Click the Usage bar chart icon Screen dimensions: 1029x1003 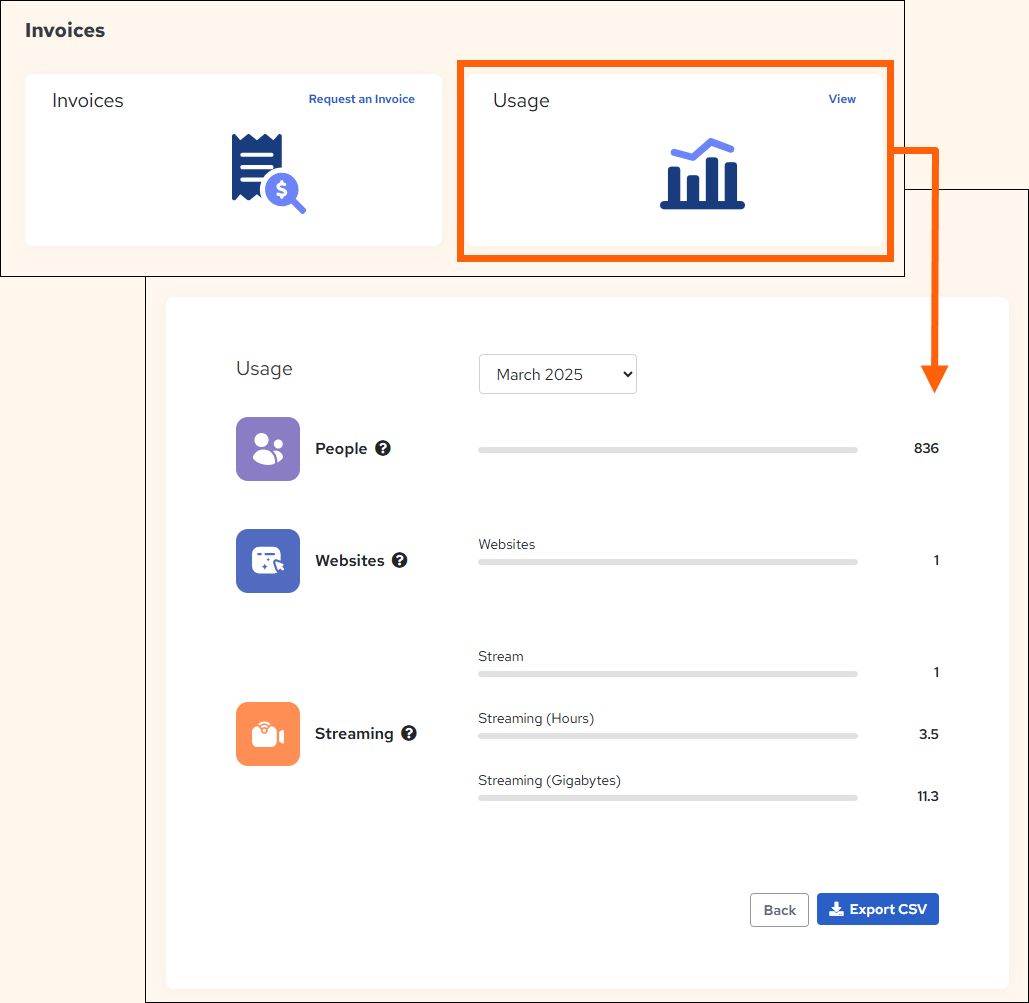(x=702, y=174)
